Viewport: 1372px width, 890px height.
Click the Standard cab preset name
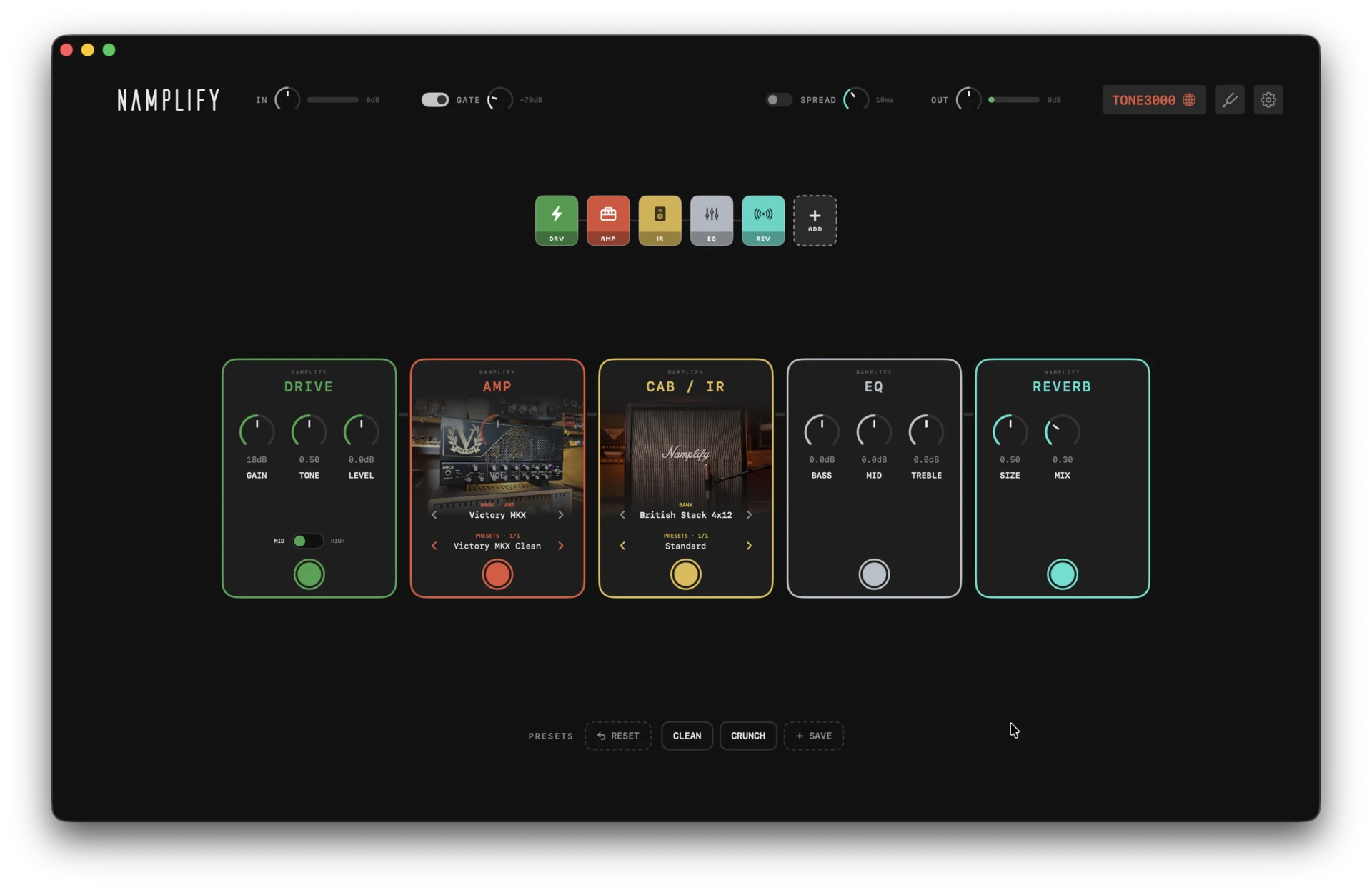pyautogui.click(x=685, y=546)
